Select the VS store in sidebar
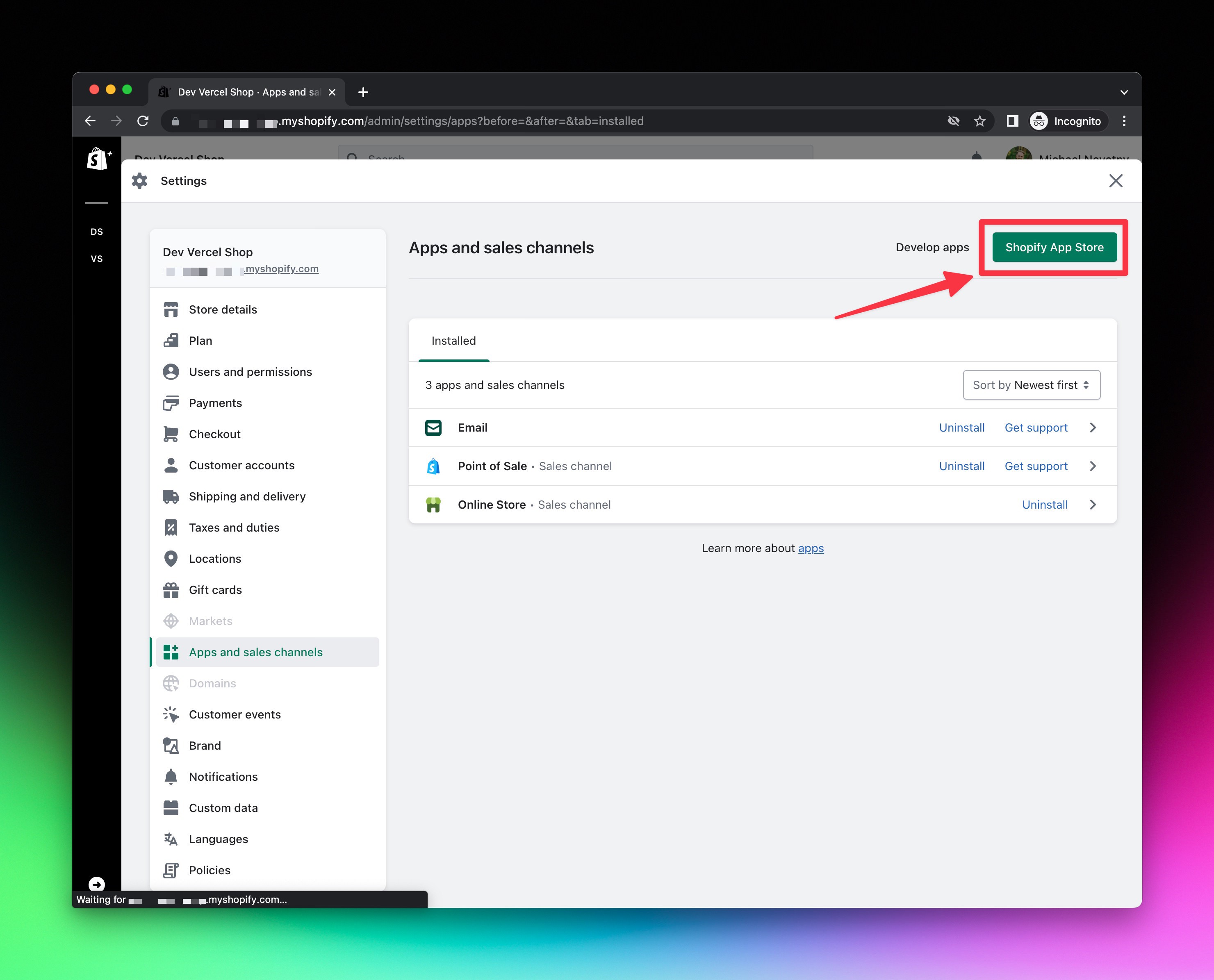Viewport: 1214px width, 980px height. tap(97, 259)
